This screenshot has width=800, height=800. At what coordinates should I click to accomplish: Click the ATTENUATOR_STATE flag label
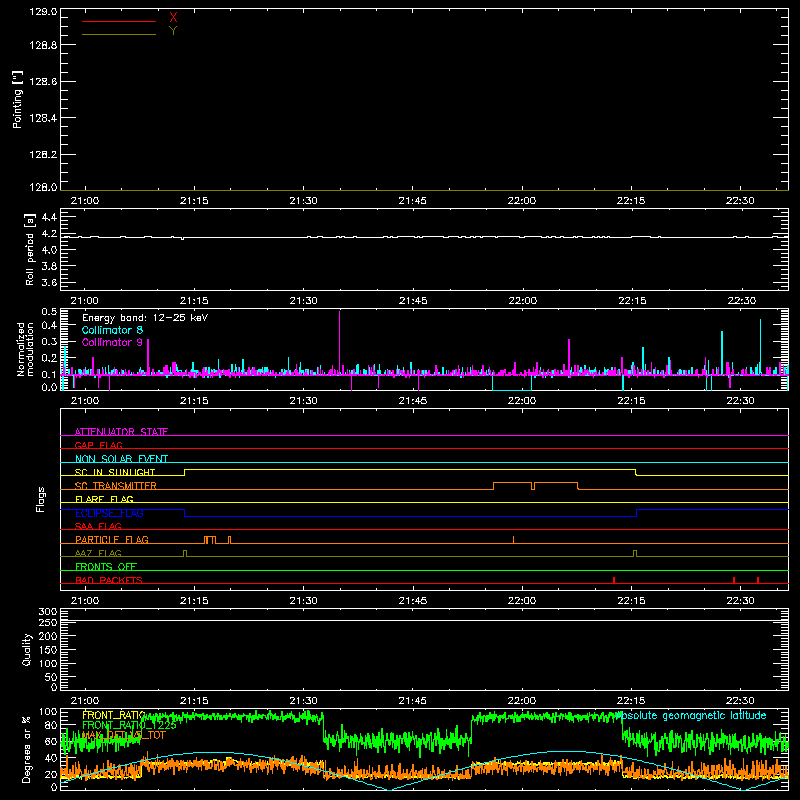[x=121, y=432]
